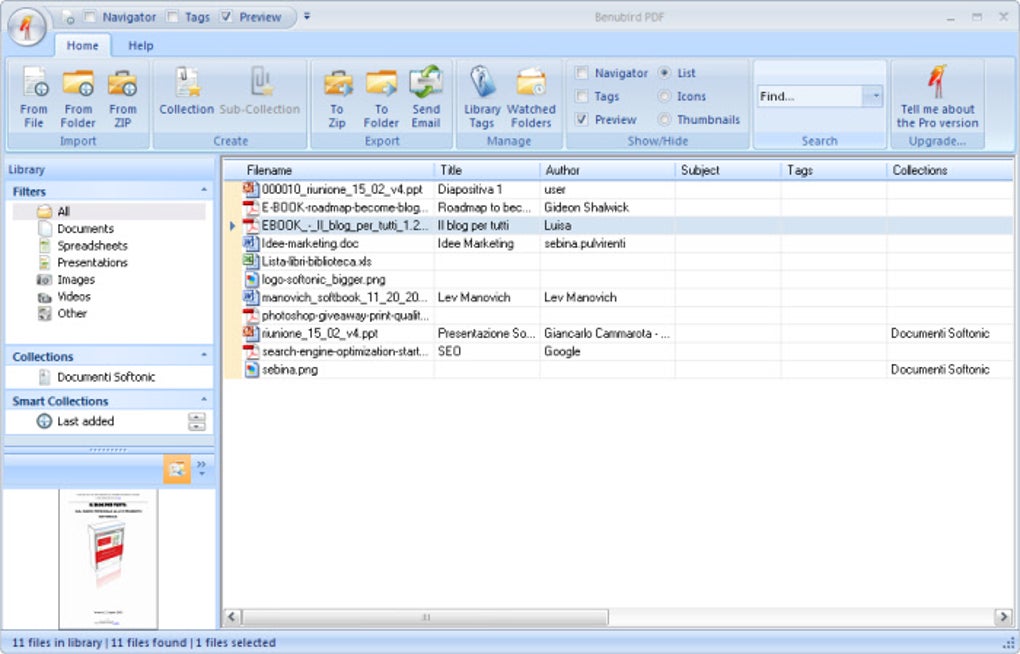The height and width of the screenshot is (654, 1020).
Task: Open Watched Folders manager
Action: pyautogui.click(x=531, y=97)
